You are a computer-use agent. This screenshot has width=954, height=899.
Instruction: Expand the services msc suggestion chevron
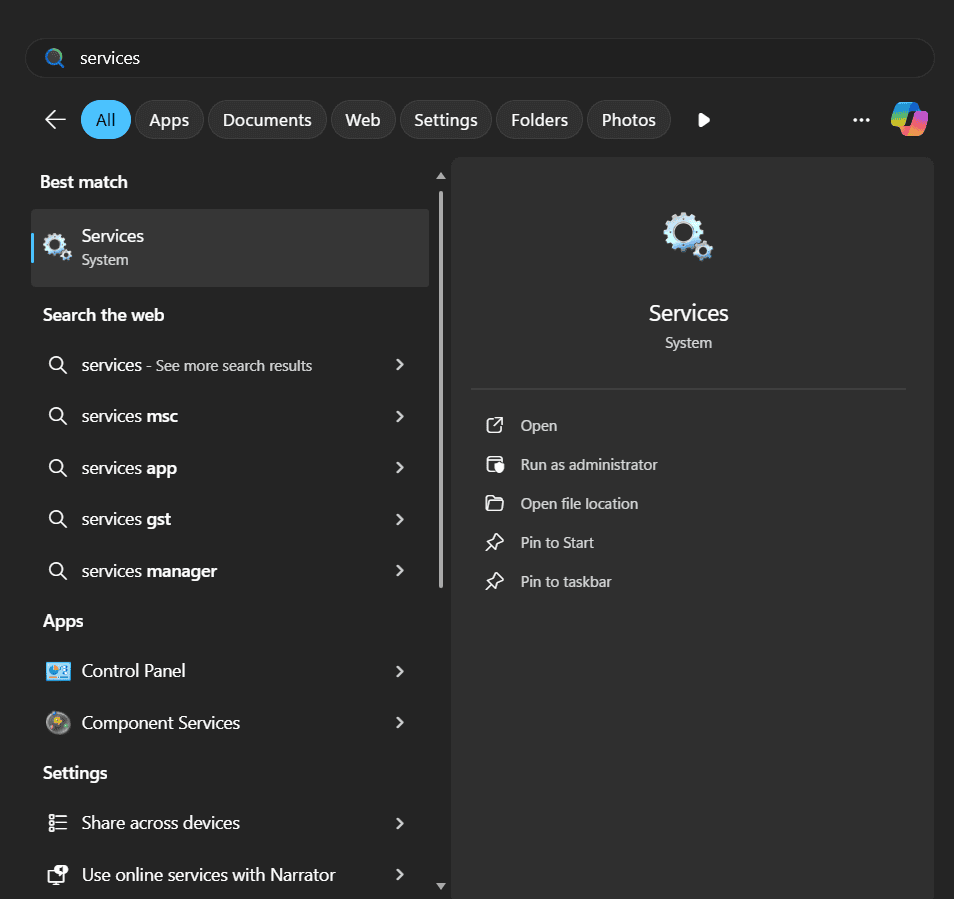[400, 416]
